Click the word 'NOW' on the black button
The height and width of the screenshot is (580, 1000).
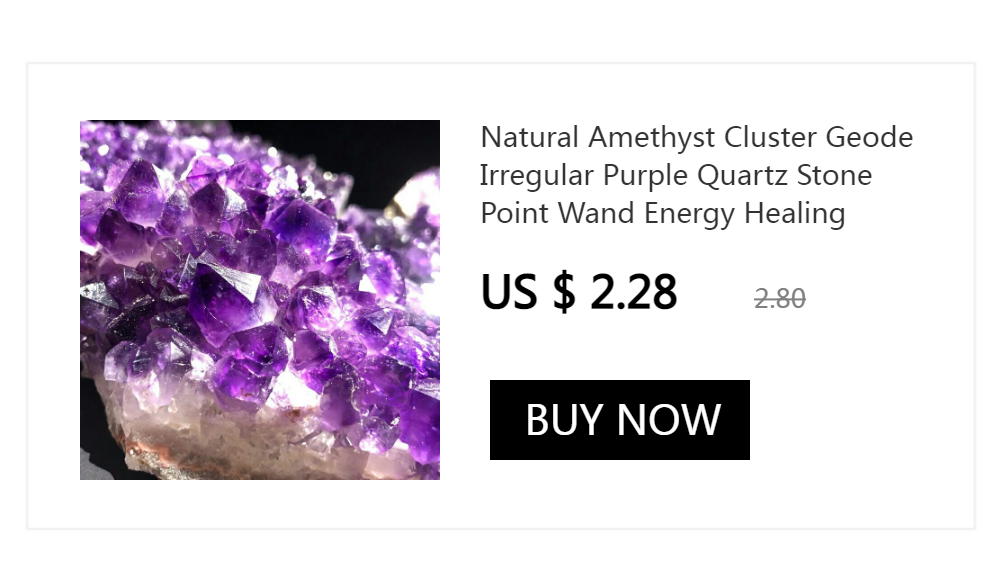[668, 420]
